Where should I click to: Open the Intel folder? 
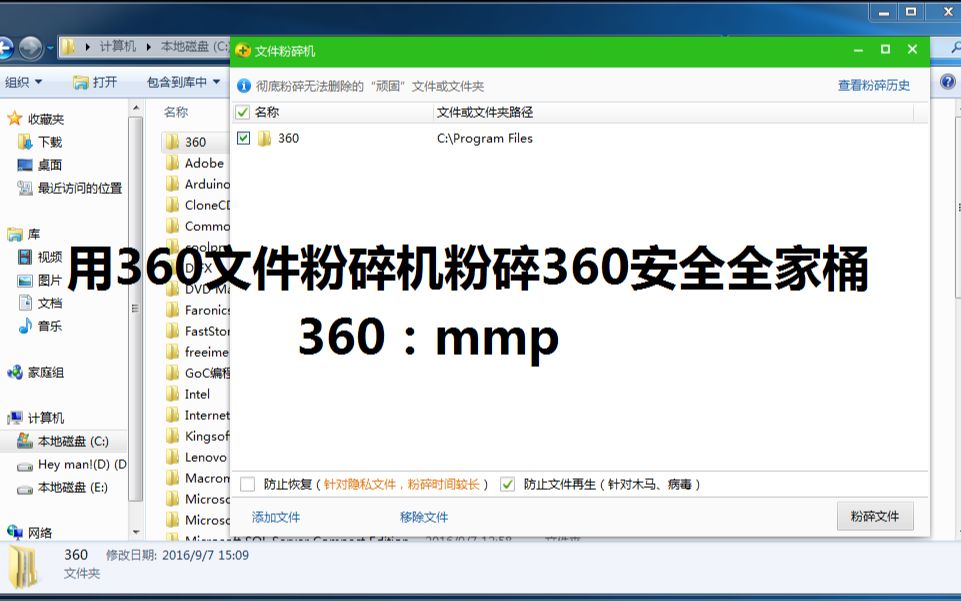(x=196, y=394)
